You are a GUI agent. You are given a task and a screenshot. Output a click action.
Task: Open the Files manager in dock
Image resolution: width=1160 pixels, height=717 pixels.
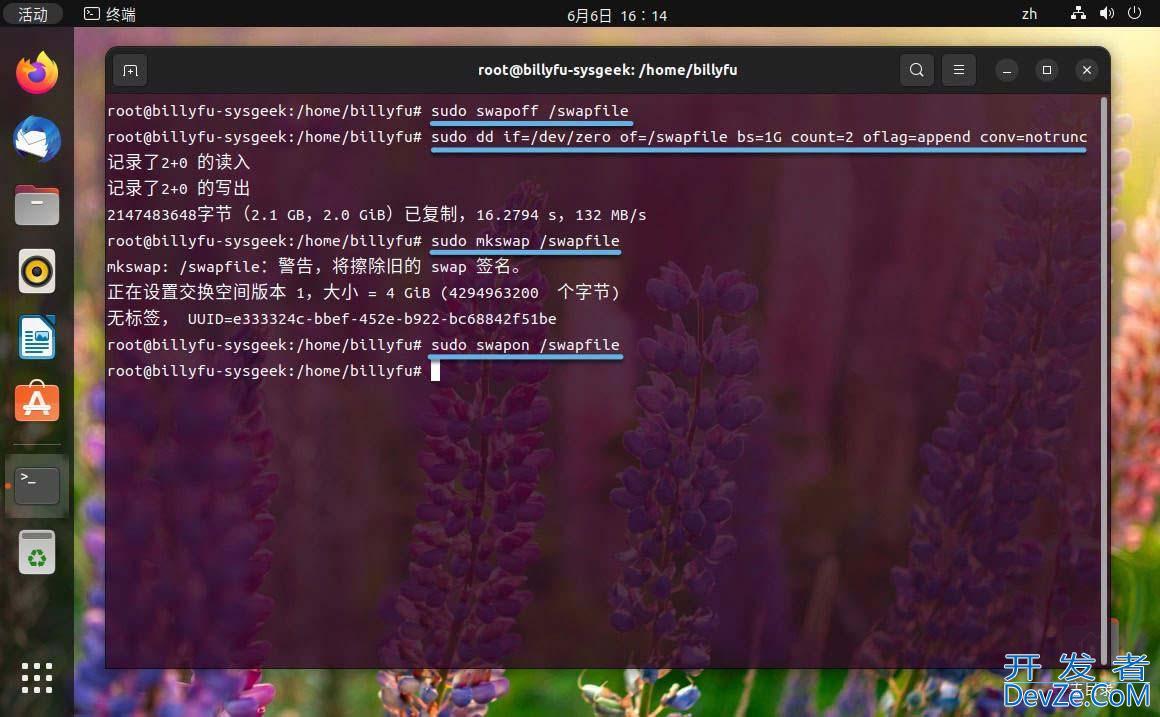[37, 205]
